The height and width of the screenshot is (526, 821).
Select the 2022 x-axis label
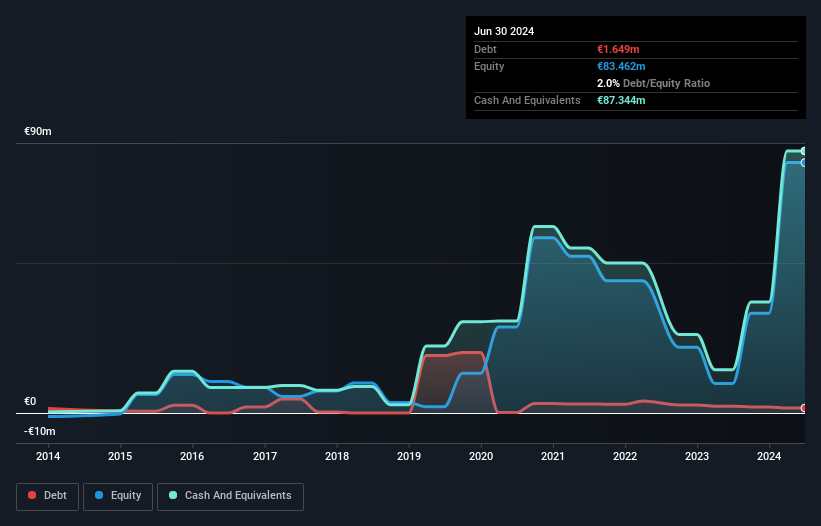pos(625,456)
